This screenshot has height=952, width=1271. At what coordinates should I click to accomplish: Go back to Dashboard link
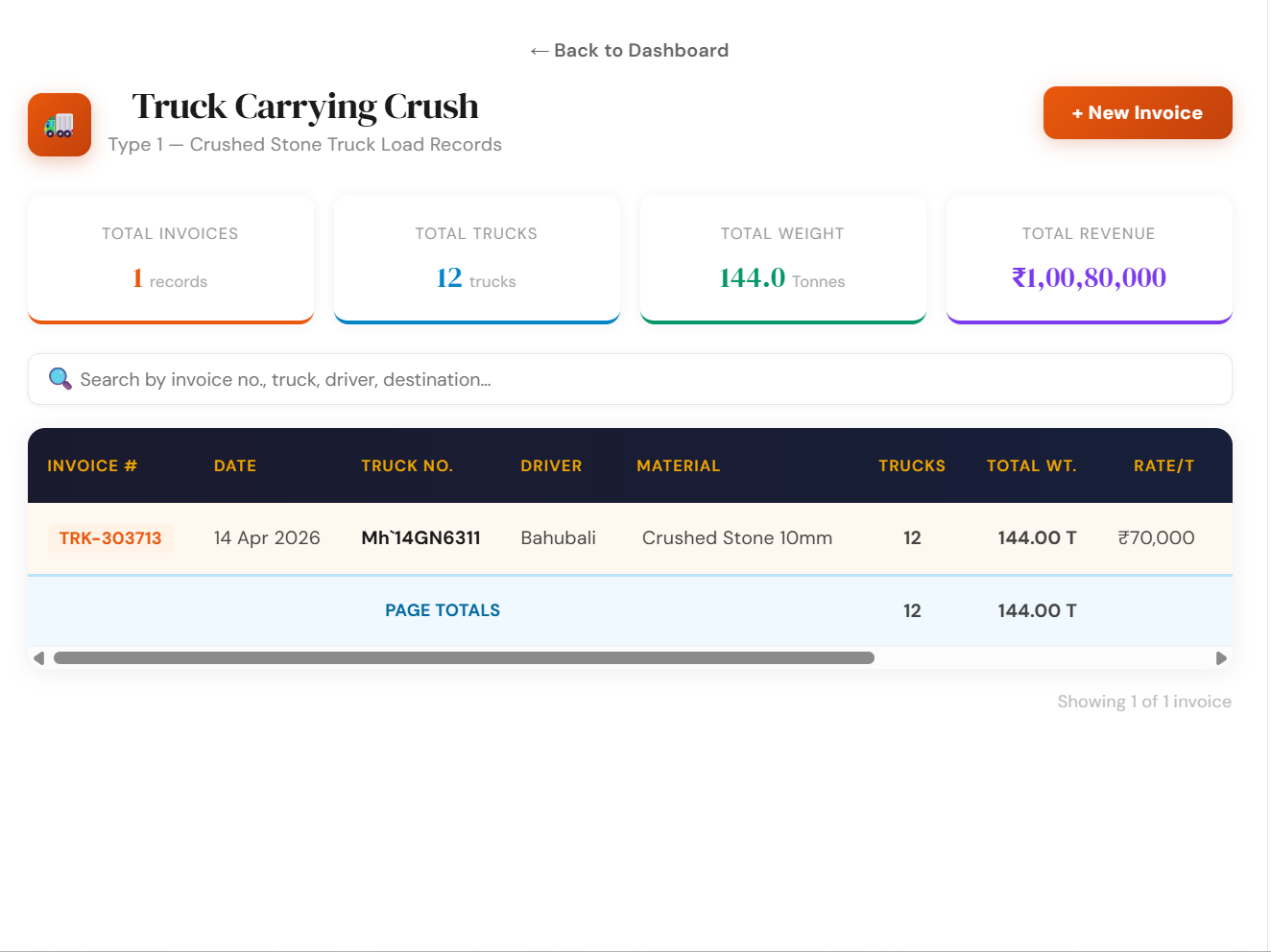point(629,51)
